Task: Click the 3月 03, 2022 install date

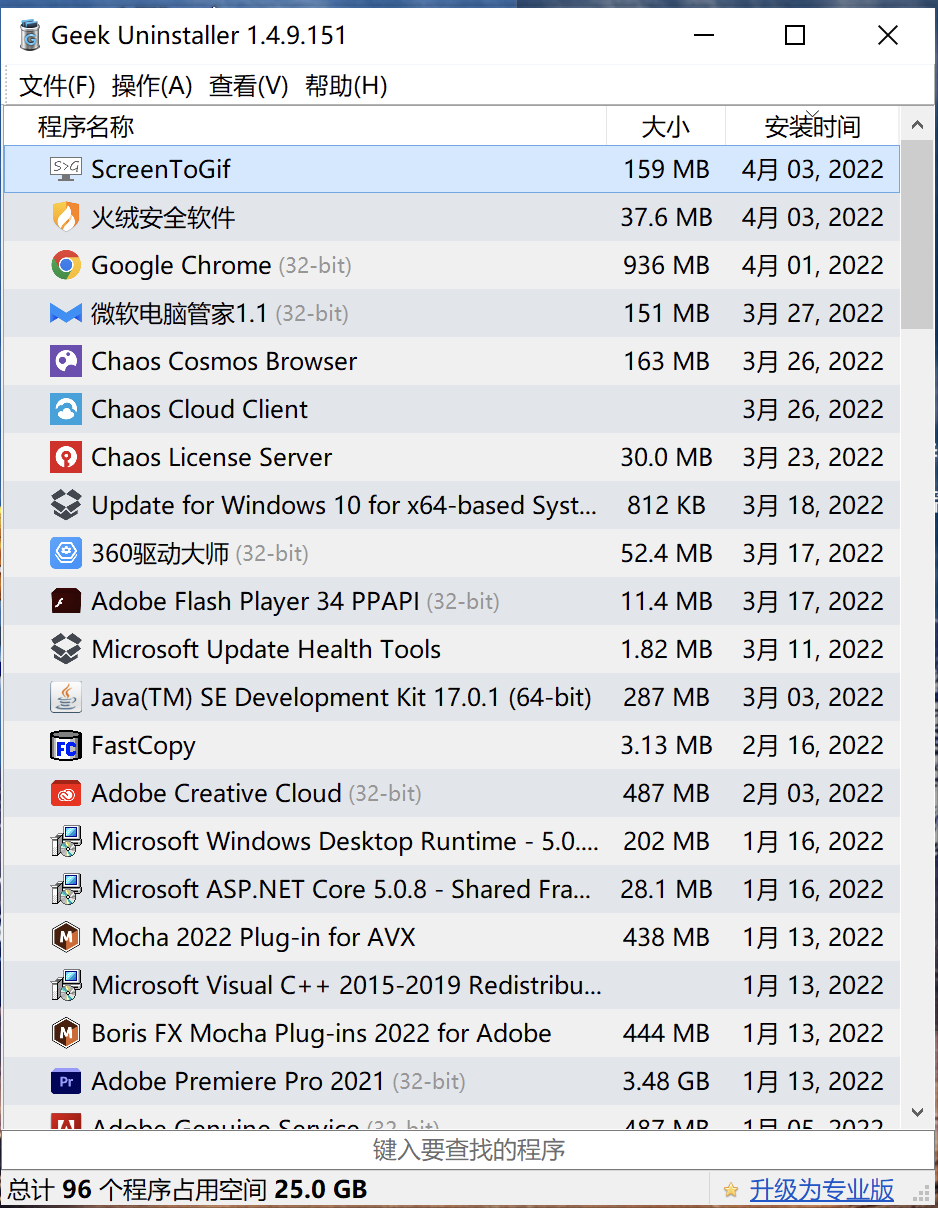Action: (x=813, y=697)
